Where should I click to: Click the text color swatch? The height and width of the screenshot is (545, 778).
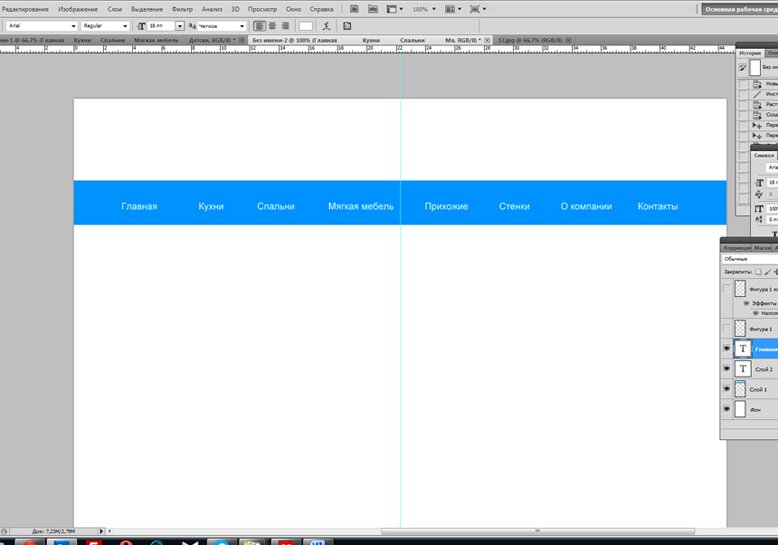click(x=306, y=26)
